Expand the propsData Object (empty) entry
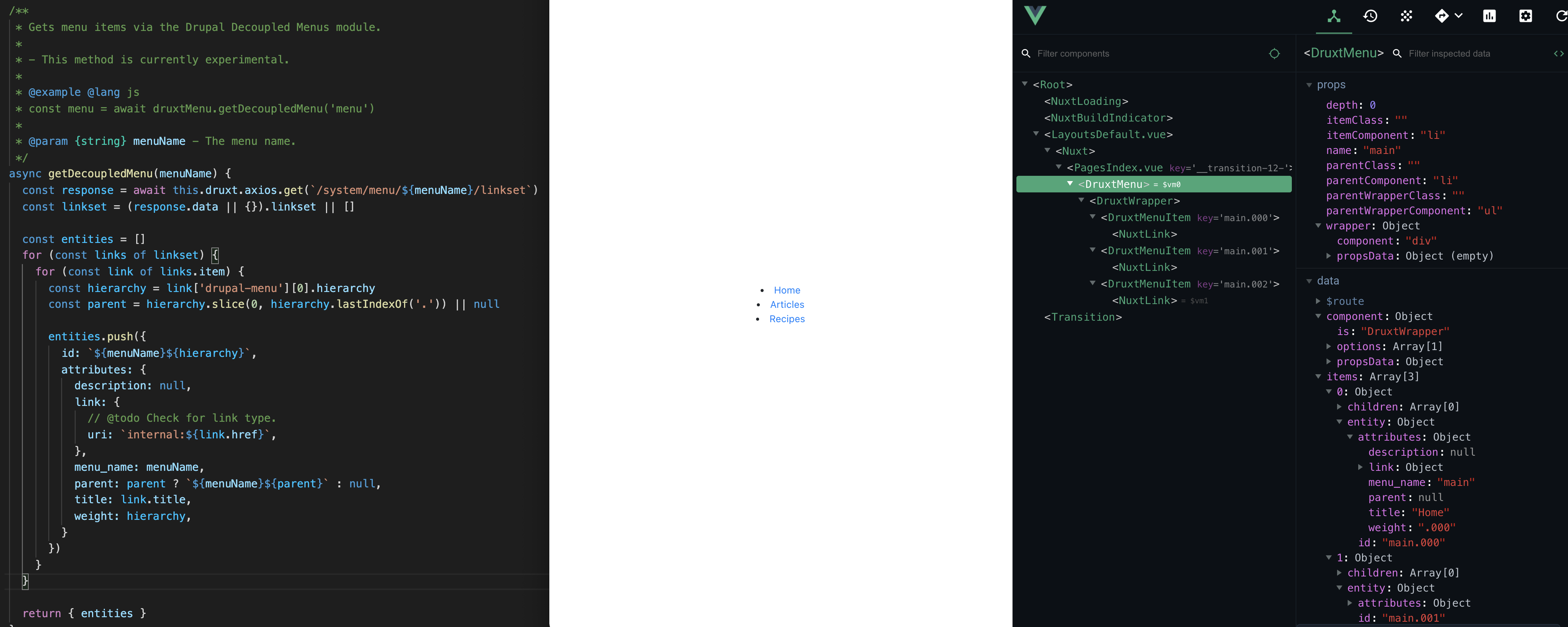Viewport: 1568px width, 627px height. click(x=1329, y=256)
